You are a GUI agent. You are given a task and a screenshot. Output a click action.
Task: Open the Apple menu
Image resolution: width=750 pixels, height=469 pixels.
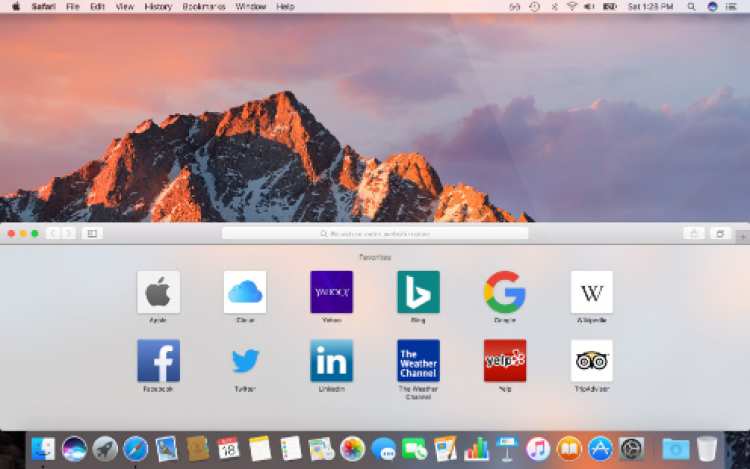[16, 7]
